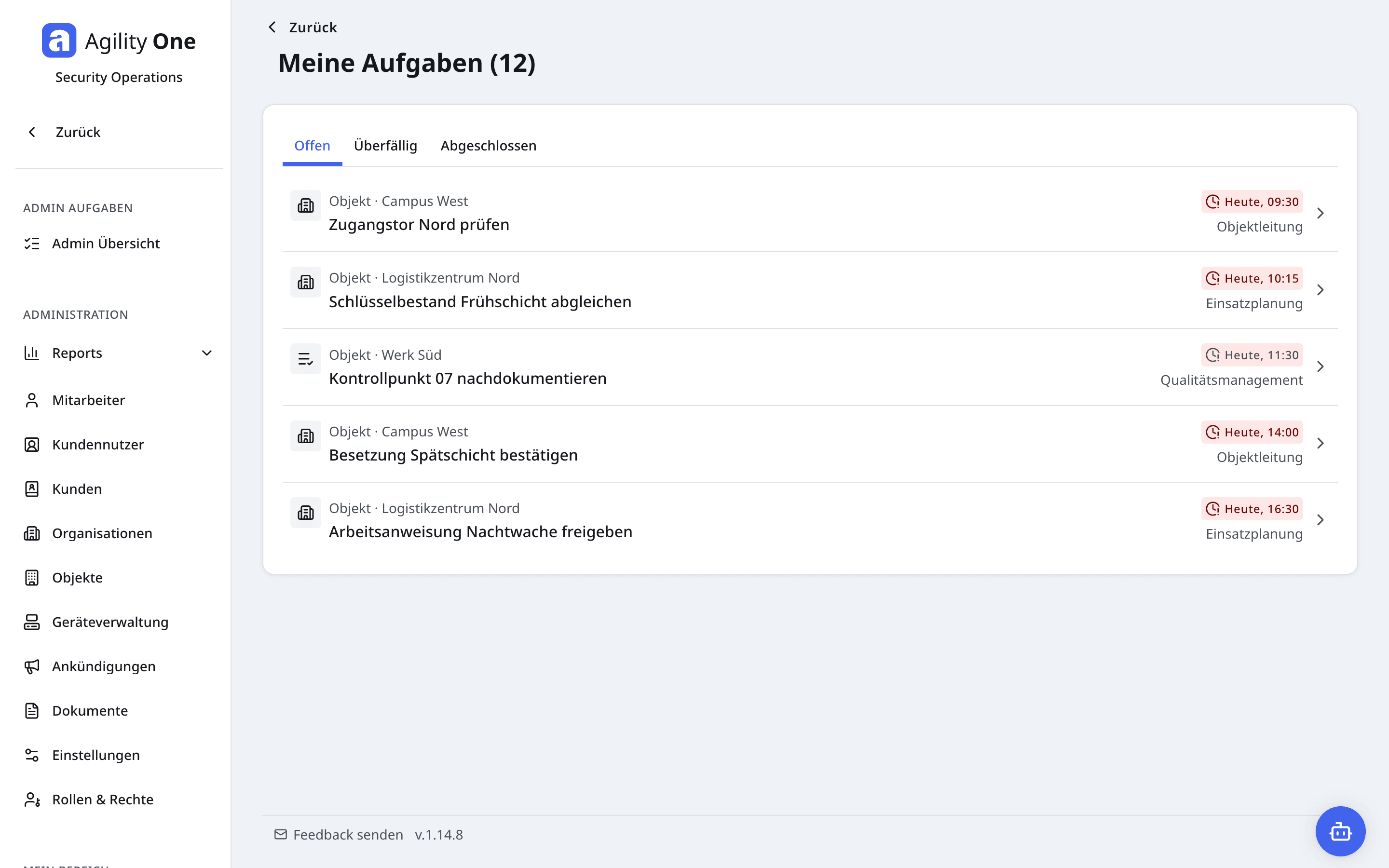Click the Admin Übersicht checklist icon
Viewport: 1389px width, 868px height.
pos(31,244)
